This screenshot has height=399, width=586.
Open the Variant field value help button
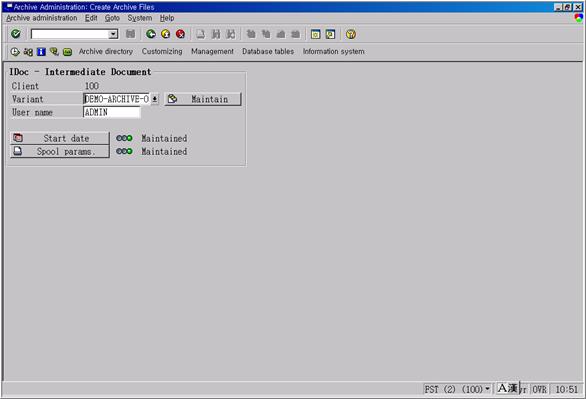point(155,99)
